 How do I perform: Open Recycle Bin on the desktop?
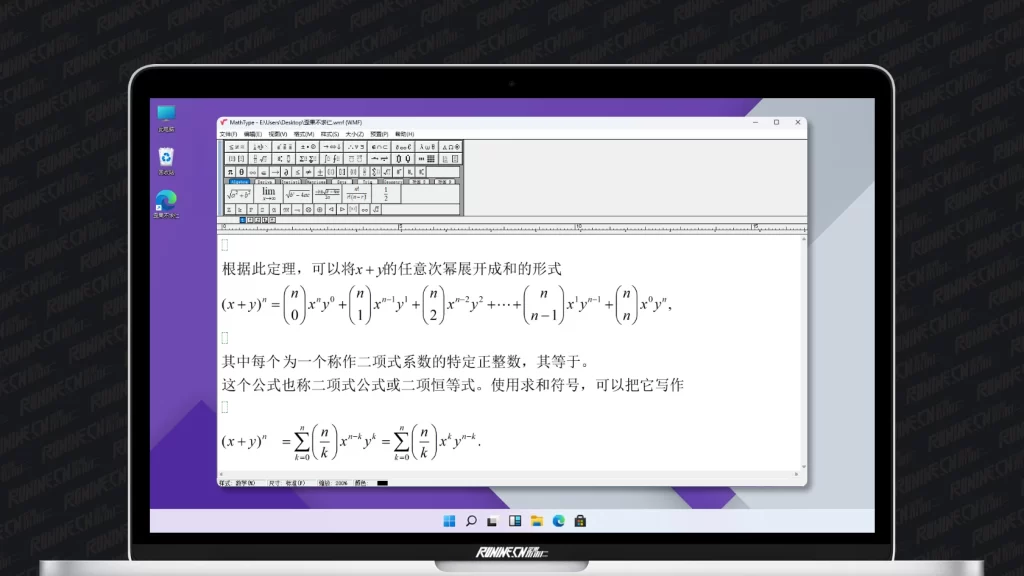[166, 160]
